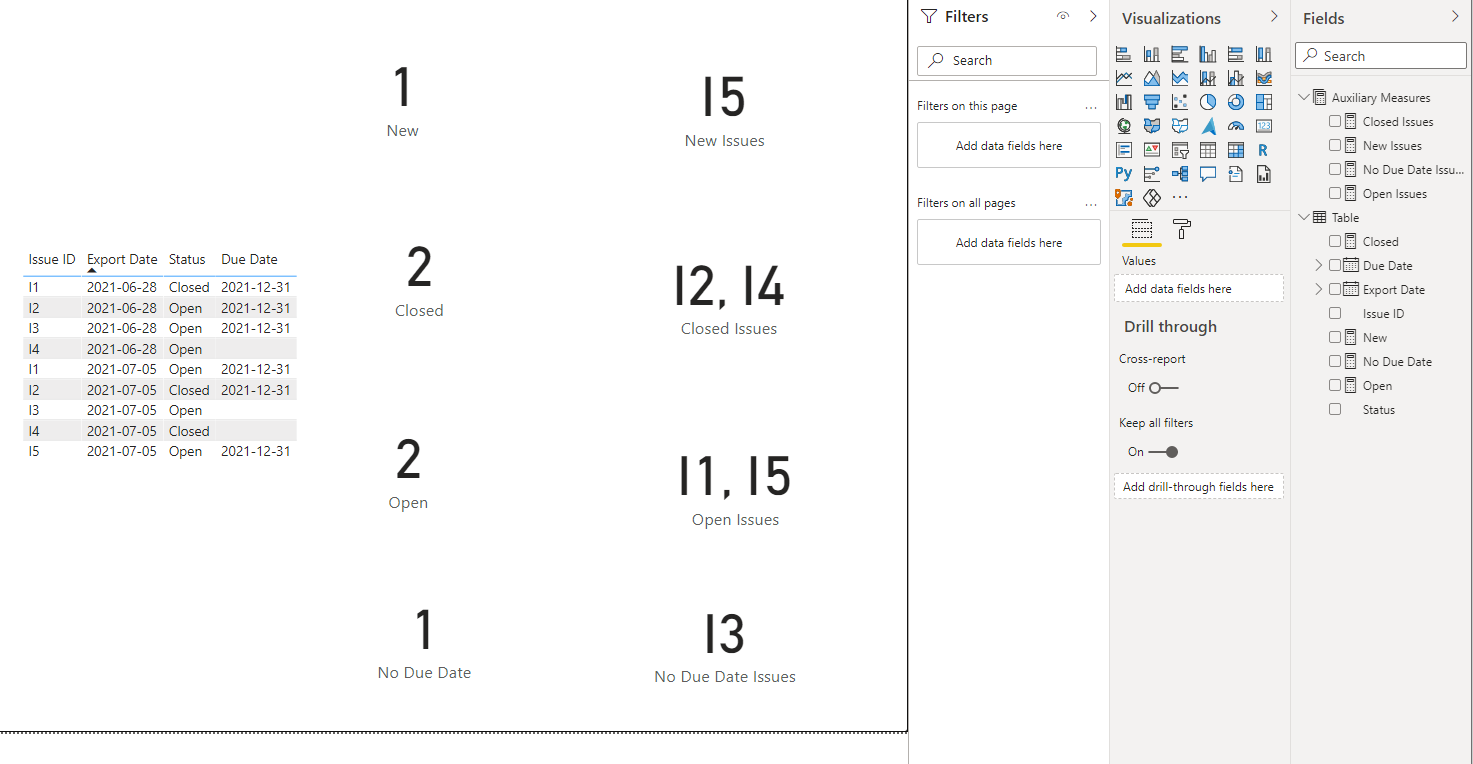The image size is (1473, 764).
Task: Select the Donut chart visualization
Action: coord(1236,102)
